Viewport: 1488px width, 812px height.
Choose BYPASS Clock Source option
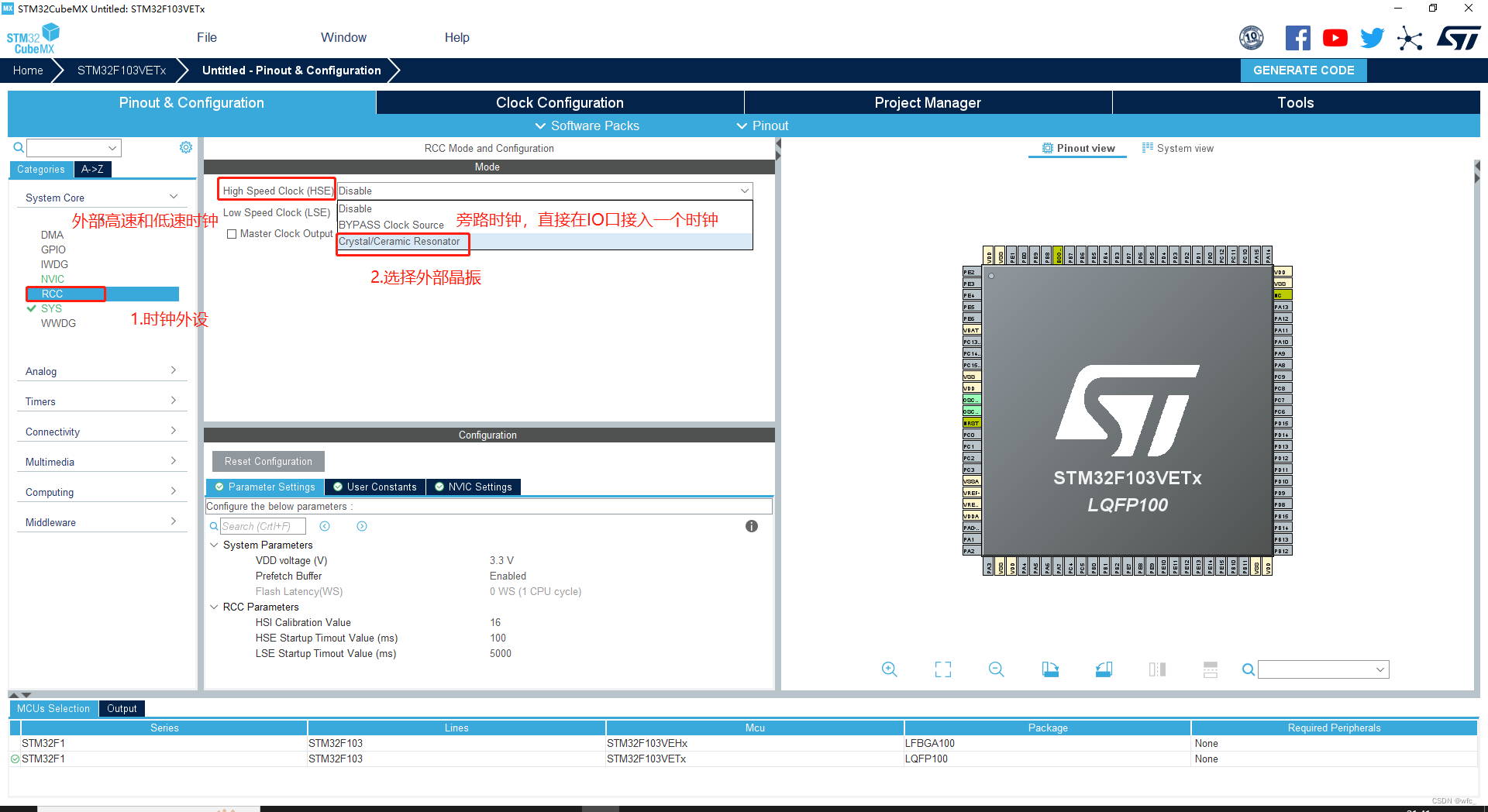point(545,225)
